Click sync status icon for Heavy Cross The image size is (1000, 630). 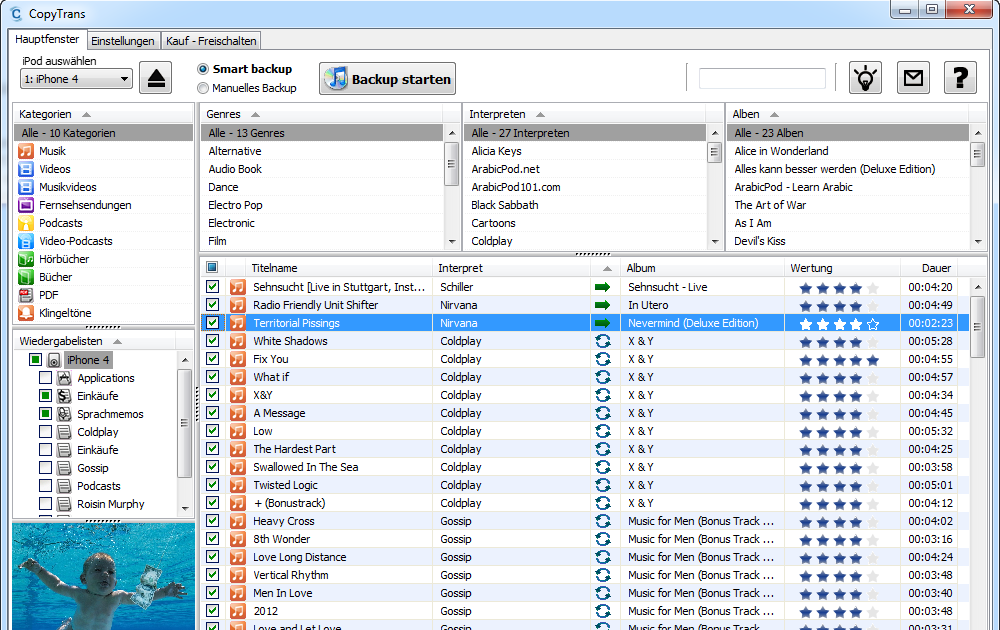(x=603, y=521)
